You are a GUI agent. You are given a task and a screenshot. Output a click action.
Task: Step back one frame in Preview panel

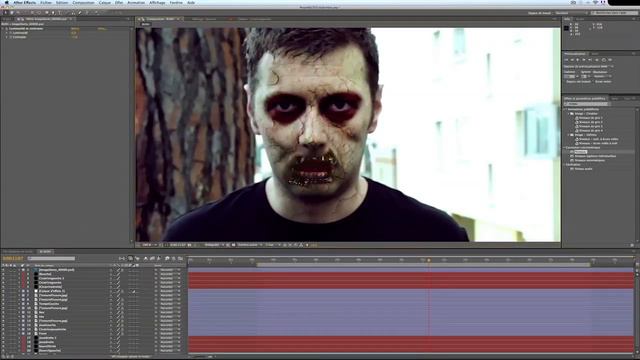[x=572, y=60]
